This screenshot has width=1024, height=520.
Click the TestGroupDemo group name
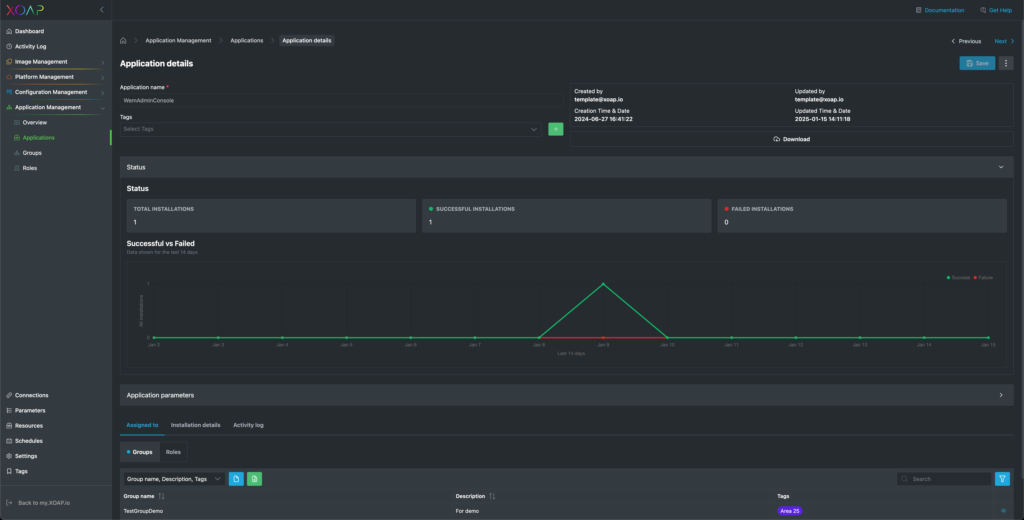[x=143, y=511]
